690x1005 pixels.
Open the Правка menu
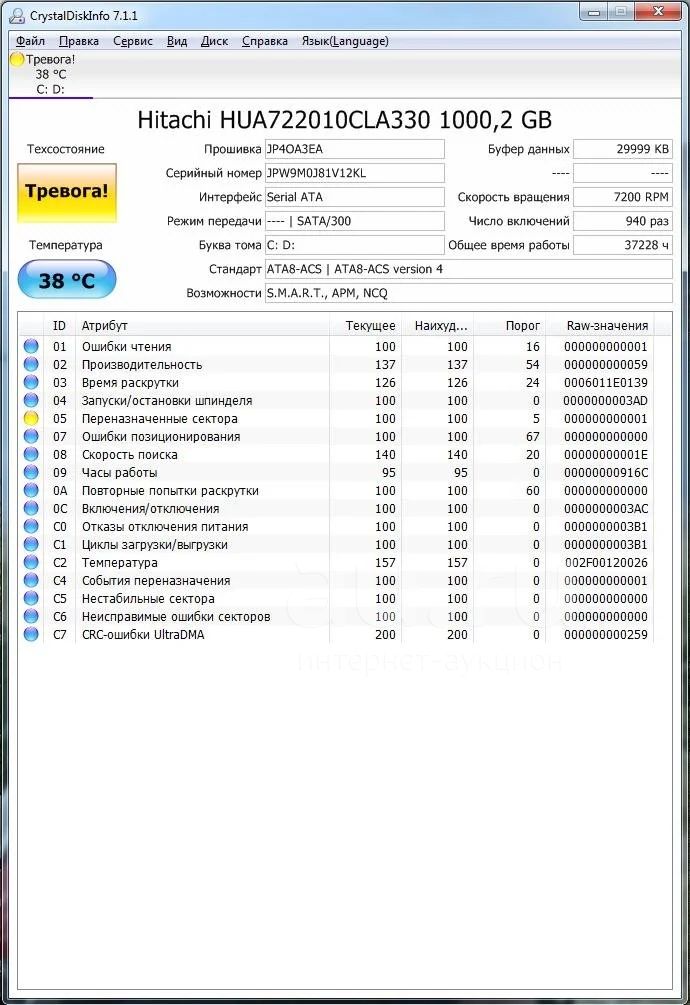coord(79,41)
